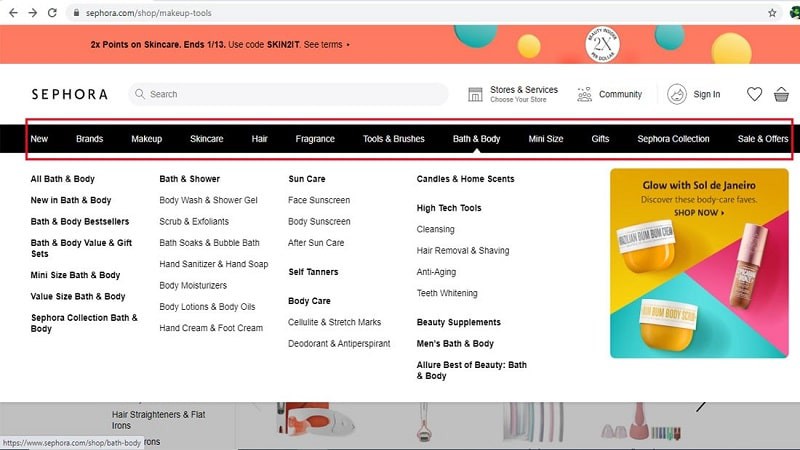Open Beauty Supplements link
This screenshot has width=800, height=450.
pos(459,322)
